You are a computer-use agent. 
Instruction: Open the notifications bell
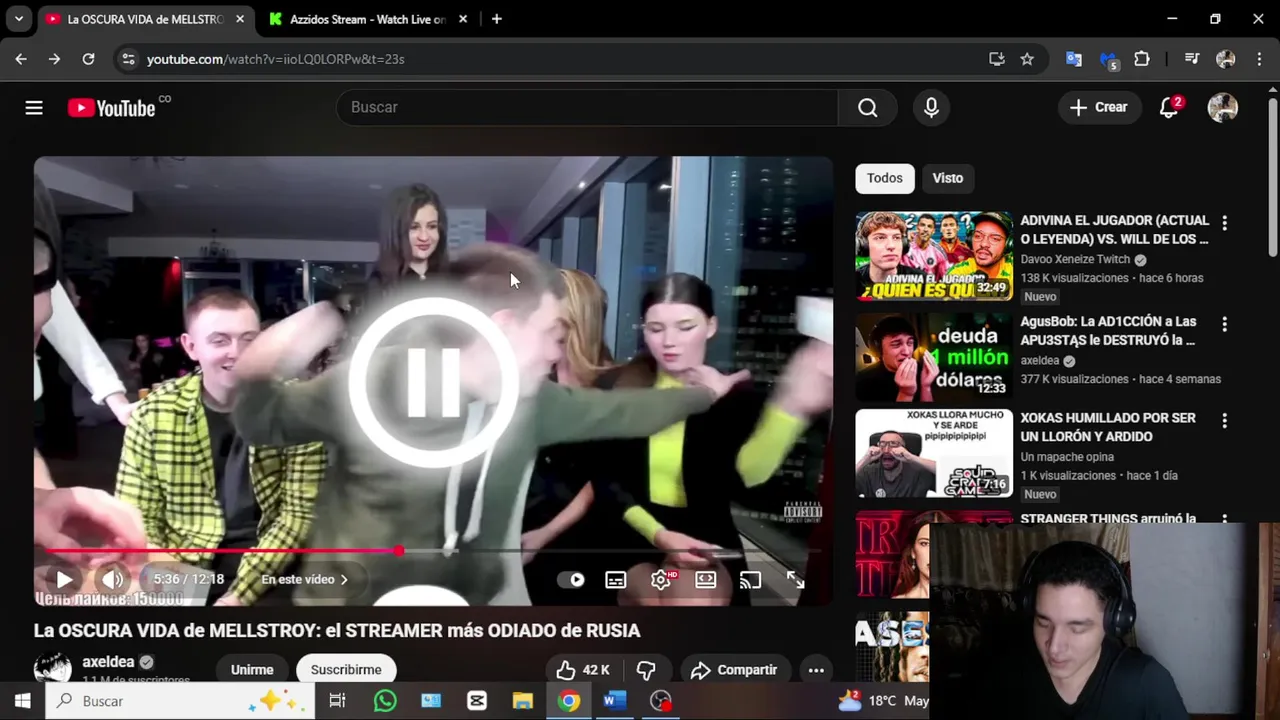pyautogui.click(x=1169, y=107)
